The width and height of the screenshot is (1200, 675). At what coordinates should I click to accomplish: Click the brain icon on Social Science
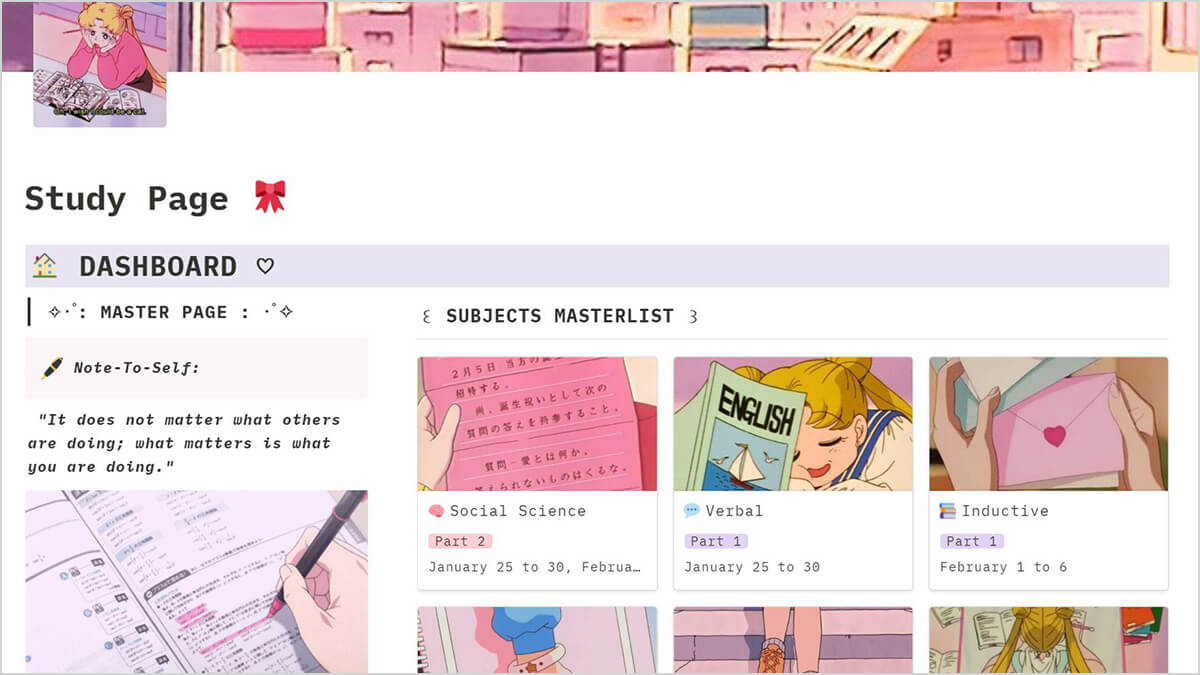[436, 511]
